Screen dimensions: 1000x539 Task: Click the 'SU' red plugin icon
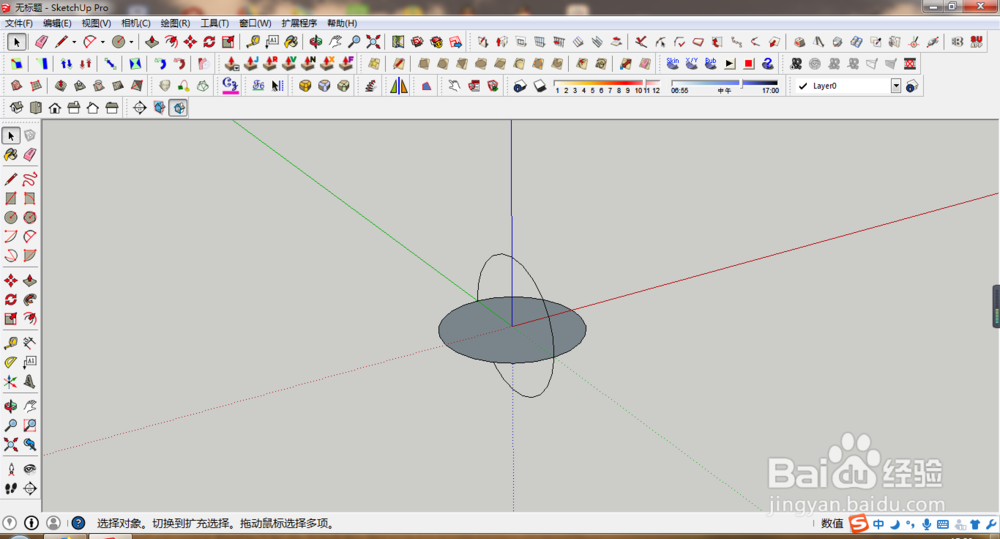(x=976, y=42)
